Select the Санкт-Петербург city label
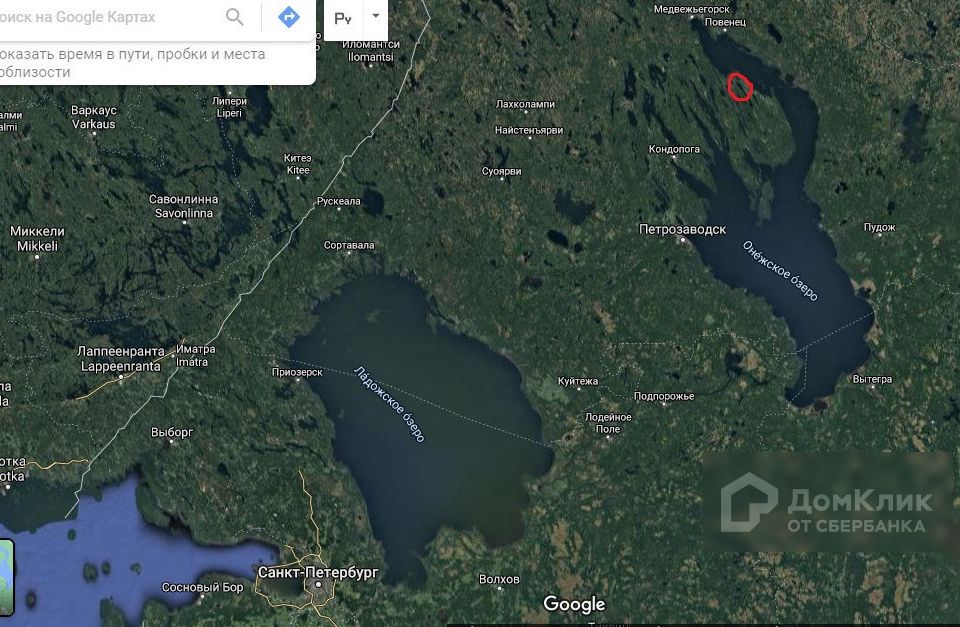The height and width of the screenshot is (627, 960). click(x=318, y=573)
